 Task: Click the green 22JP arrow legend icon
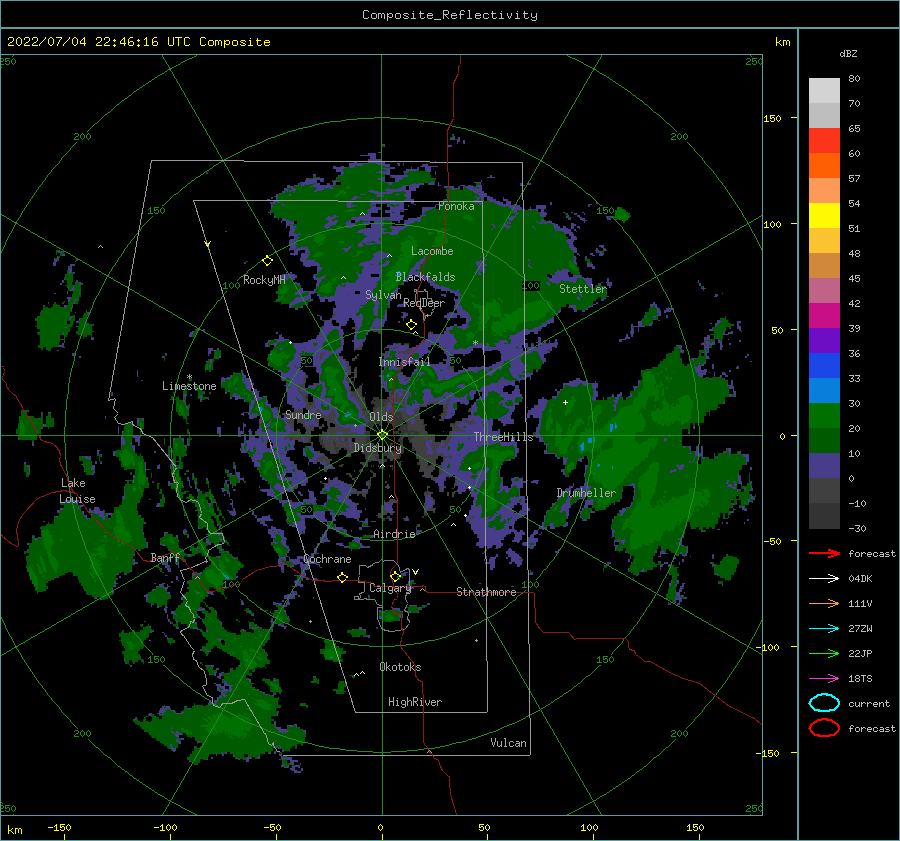tap(824, 653)
